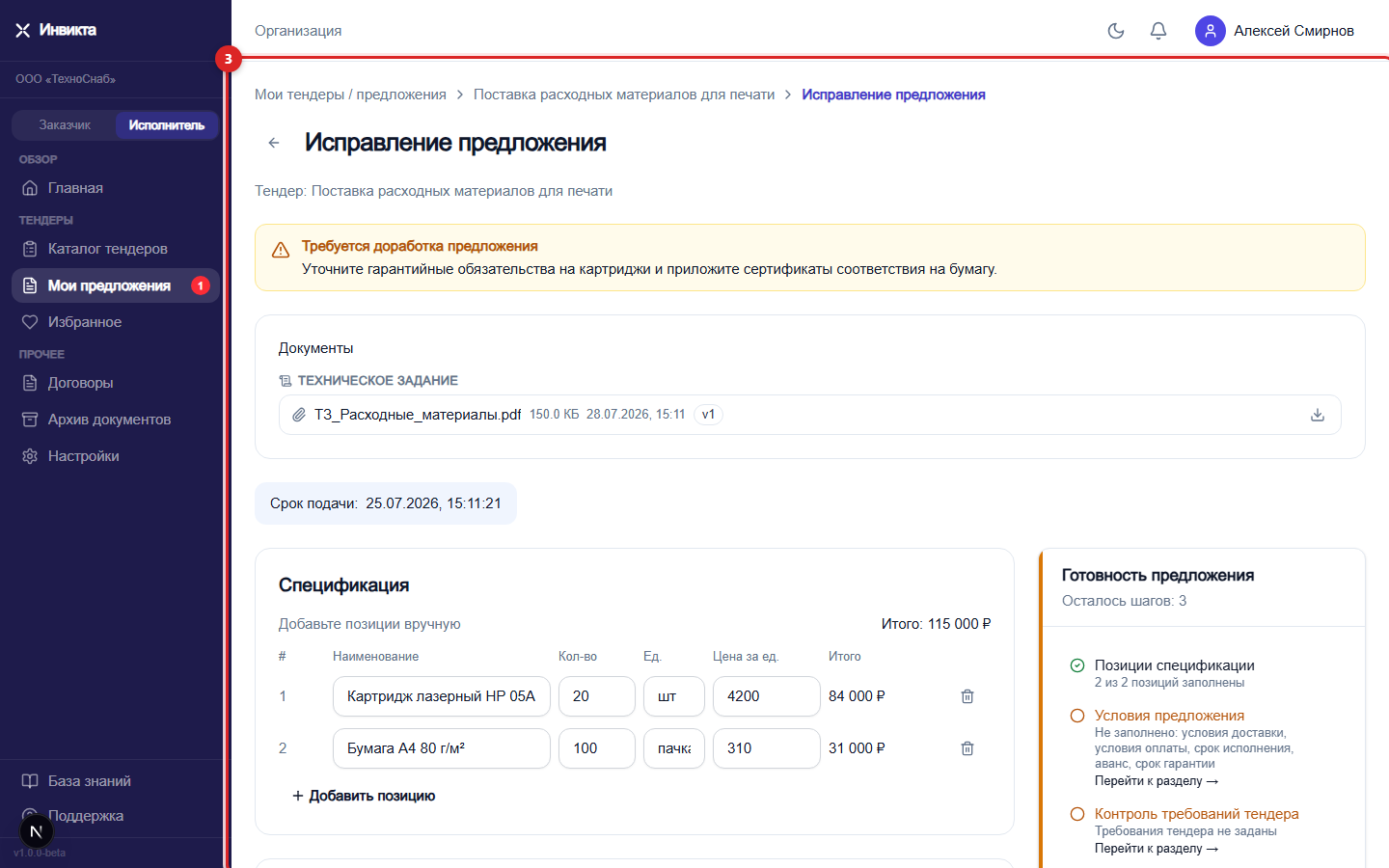This screenshot has width=1389, height=868.
Task: Edit unit field пачка
Action: 674,748
